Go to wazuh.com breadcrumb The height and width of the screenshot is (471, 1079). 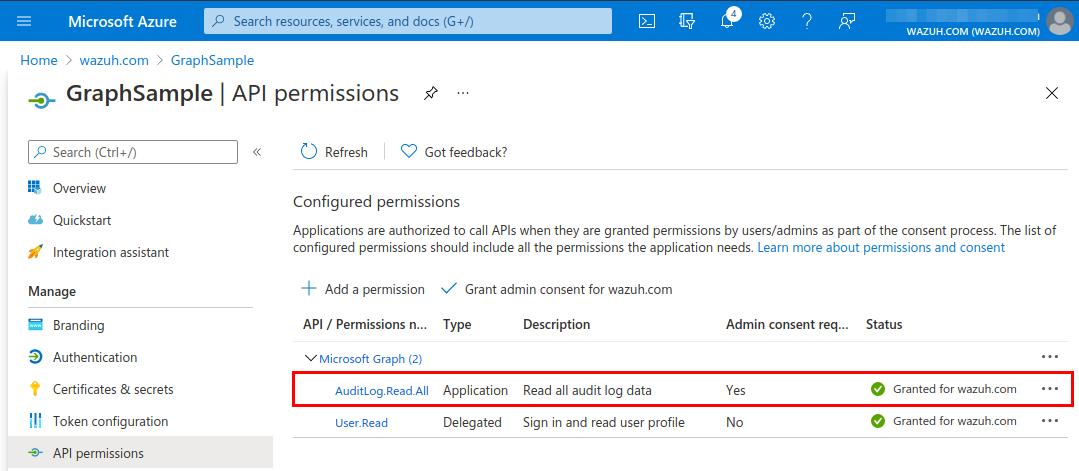114,61
